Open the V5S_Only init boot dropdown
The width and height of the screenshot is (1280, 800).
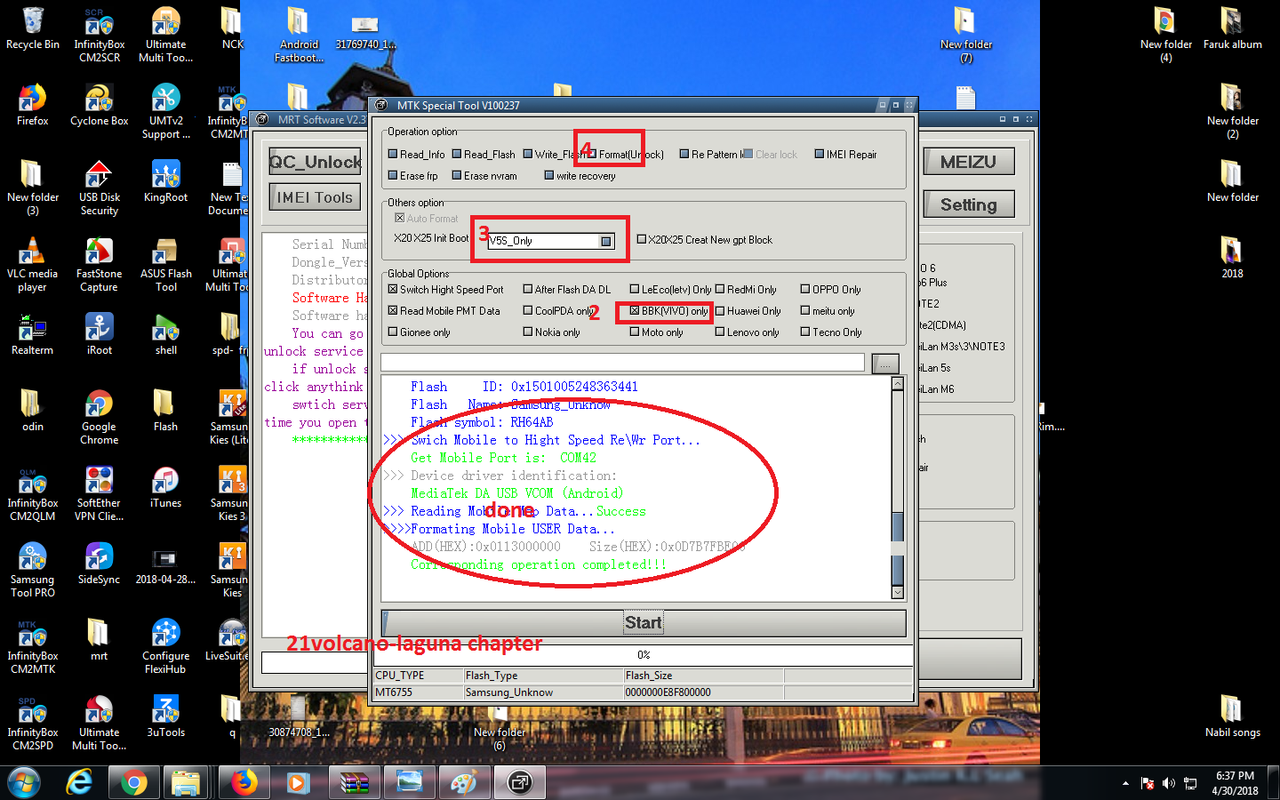click(606, 241)
